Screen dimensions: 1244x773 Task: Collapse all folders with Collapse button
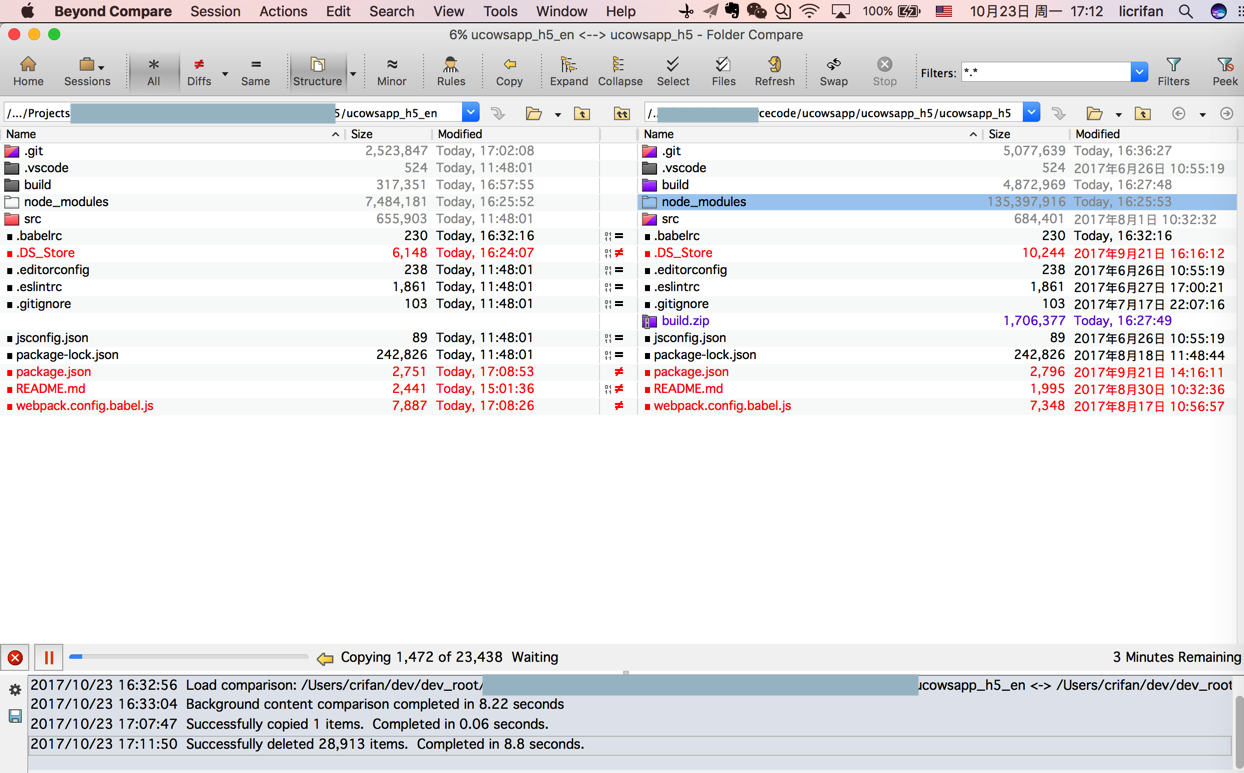coord(620,71)
